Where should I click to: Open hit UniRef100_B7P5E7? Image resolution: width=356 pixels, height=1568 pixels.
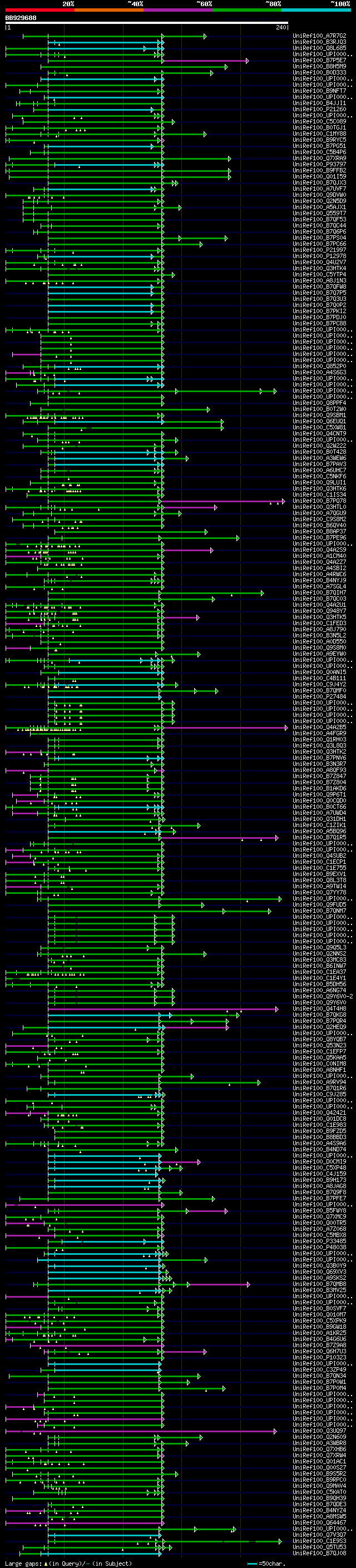tap(319, 60)
